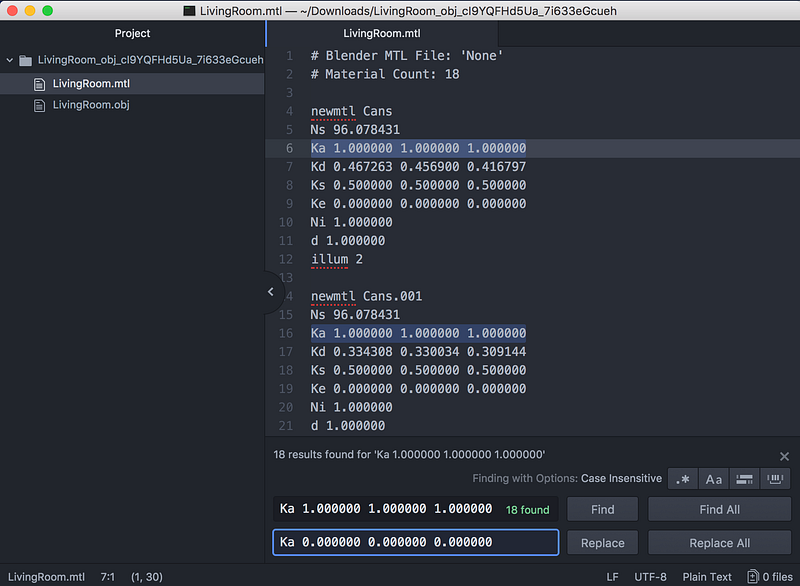The width and height of the screenshot is (800, 586).
Task: Switch to the LivingRoom.mtl editor tab
Action: click(382, 33)
